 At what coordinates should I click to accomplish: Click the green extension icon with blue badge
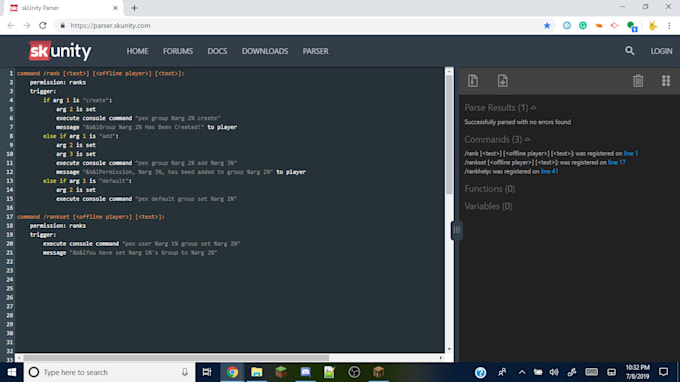(x=632, y=26)
